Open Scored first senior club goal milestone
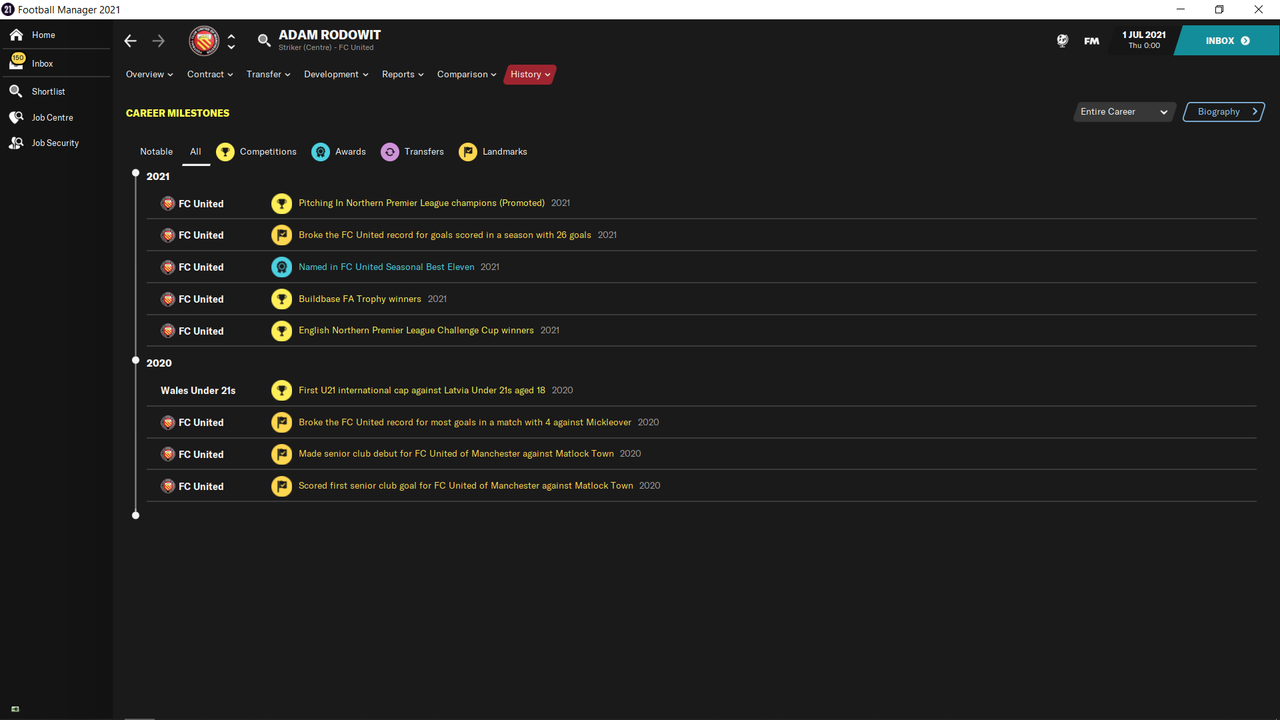Viewport: 1280px width, 720px height. (x=465, y=486)
